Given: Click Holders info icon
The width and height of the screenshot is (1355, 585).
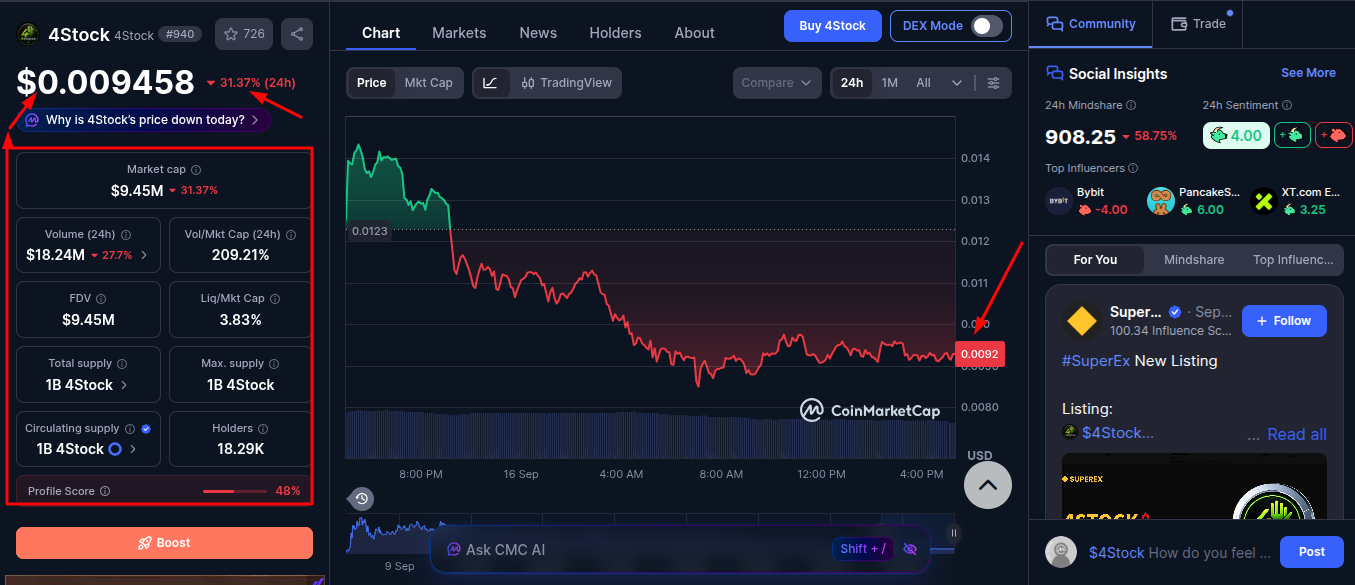Looking at the screenshot, I should click(x=263, y=428).
